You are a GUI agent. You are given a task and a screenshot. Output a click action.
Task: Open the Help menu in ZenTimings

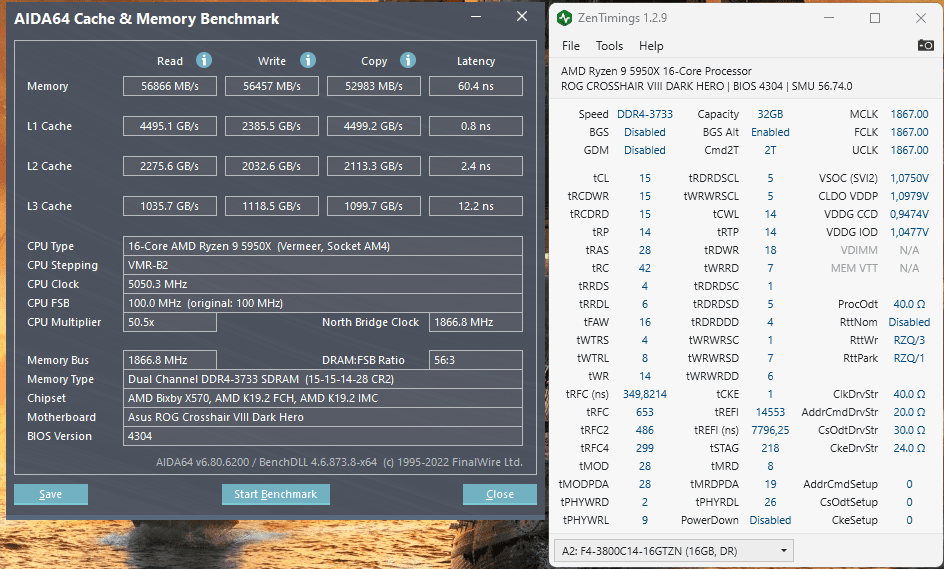pos(651,46)
